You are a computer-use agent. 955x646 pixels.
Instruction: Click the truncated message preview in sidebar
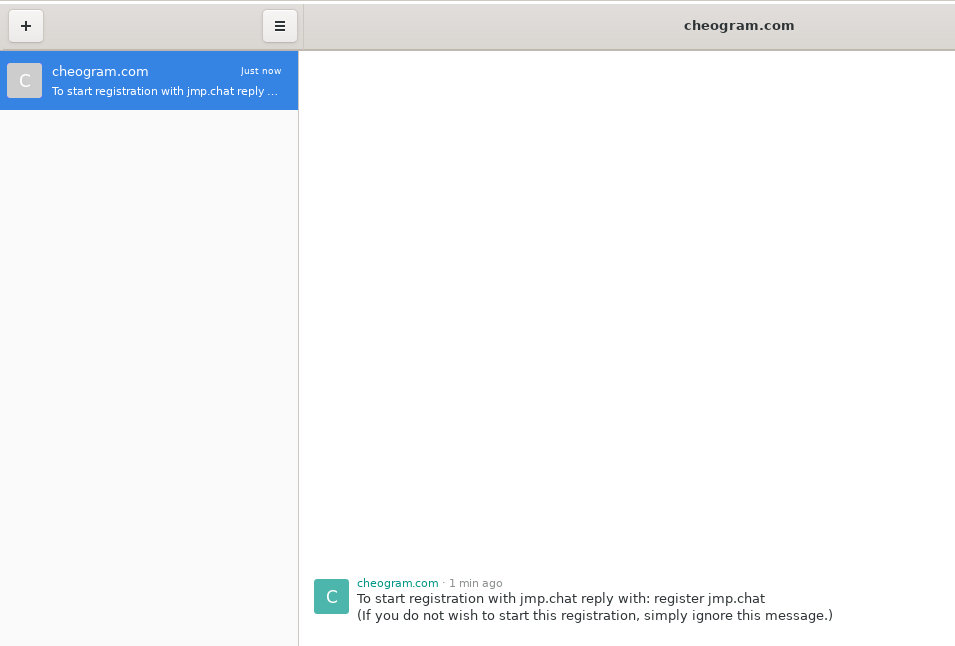coord(164,91)
